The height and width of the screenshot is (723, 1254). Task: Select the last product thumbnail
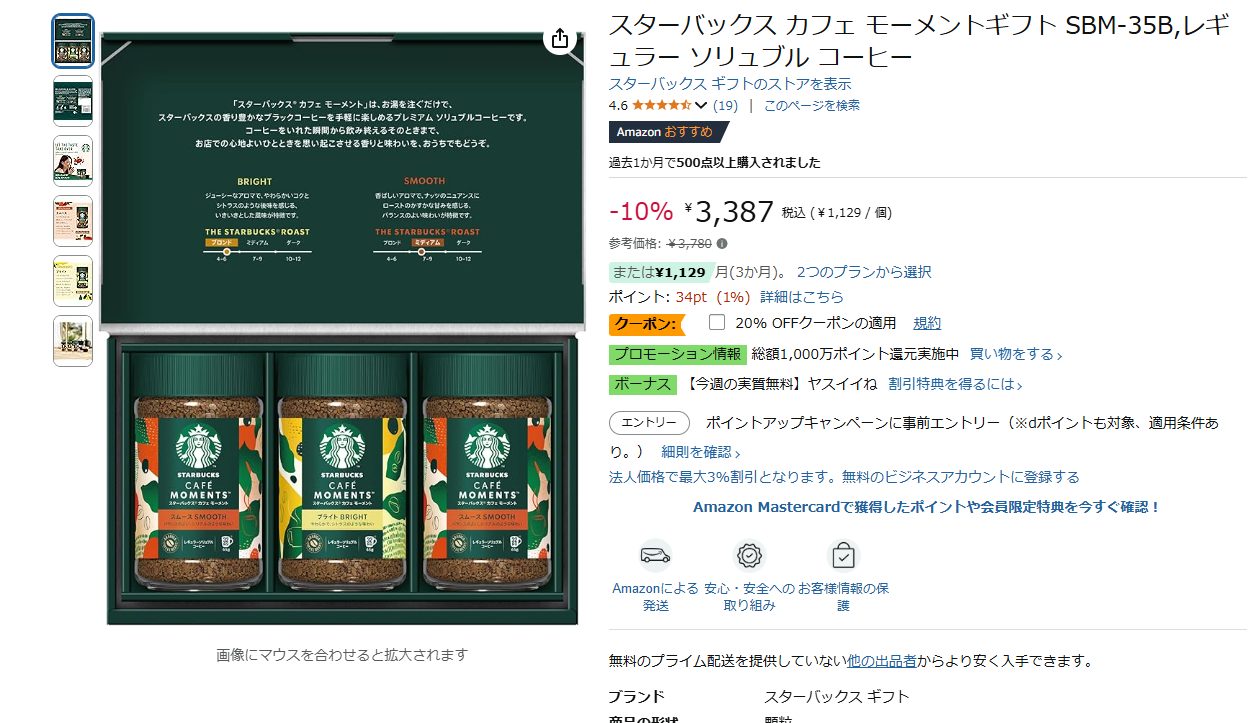click(73, 341)
